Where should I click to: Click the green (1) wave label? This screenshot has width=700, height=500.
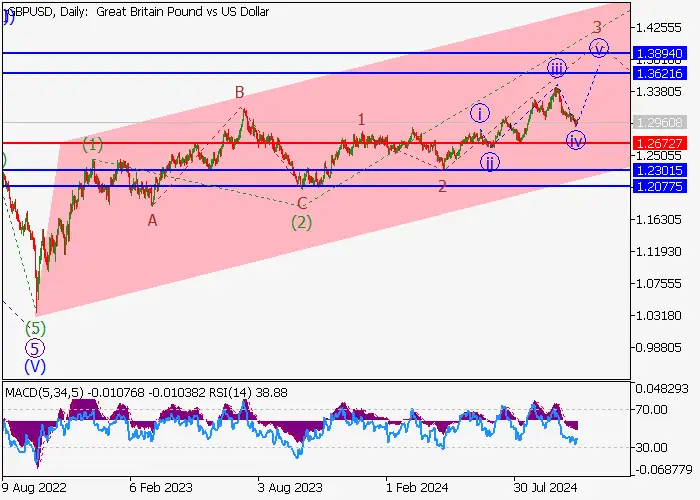93,145
